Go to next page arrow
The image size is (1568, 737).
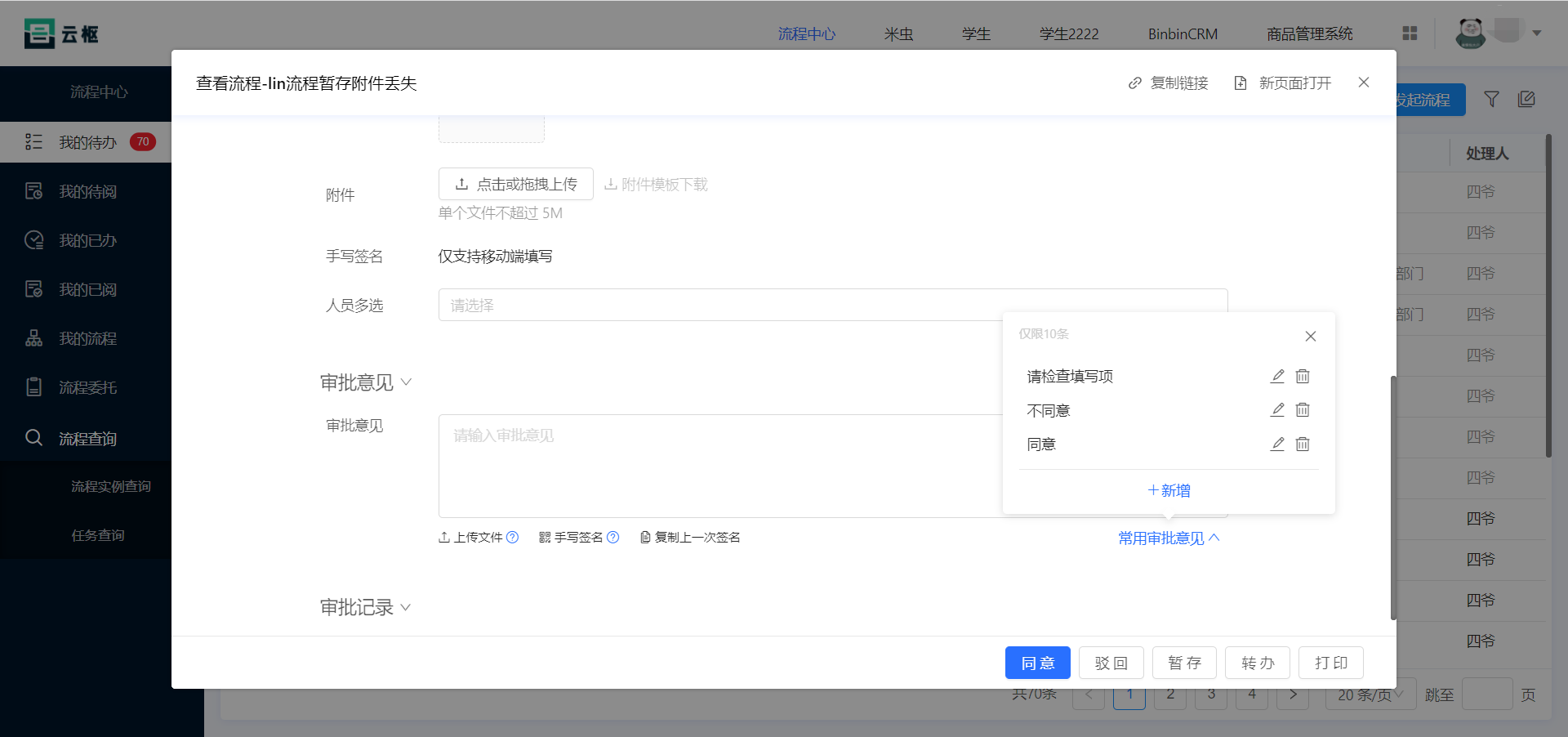(1293, 695)
